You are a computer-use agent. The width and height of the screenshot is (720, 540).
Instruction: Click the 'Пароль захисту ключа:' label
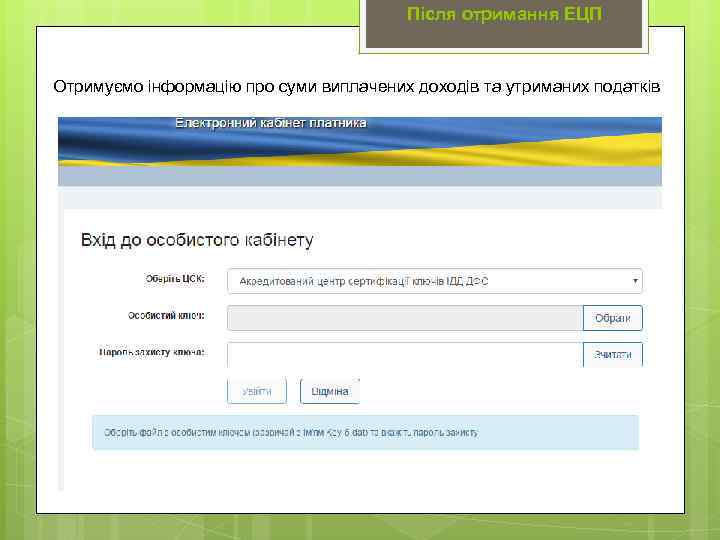tap(152, 352)
